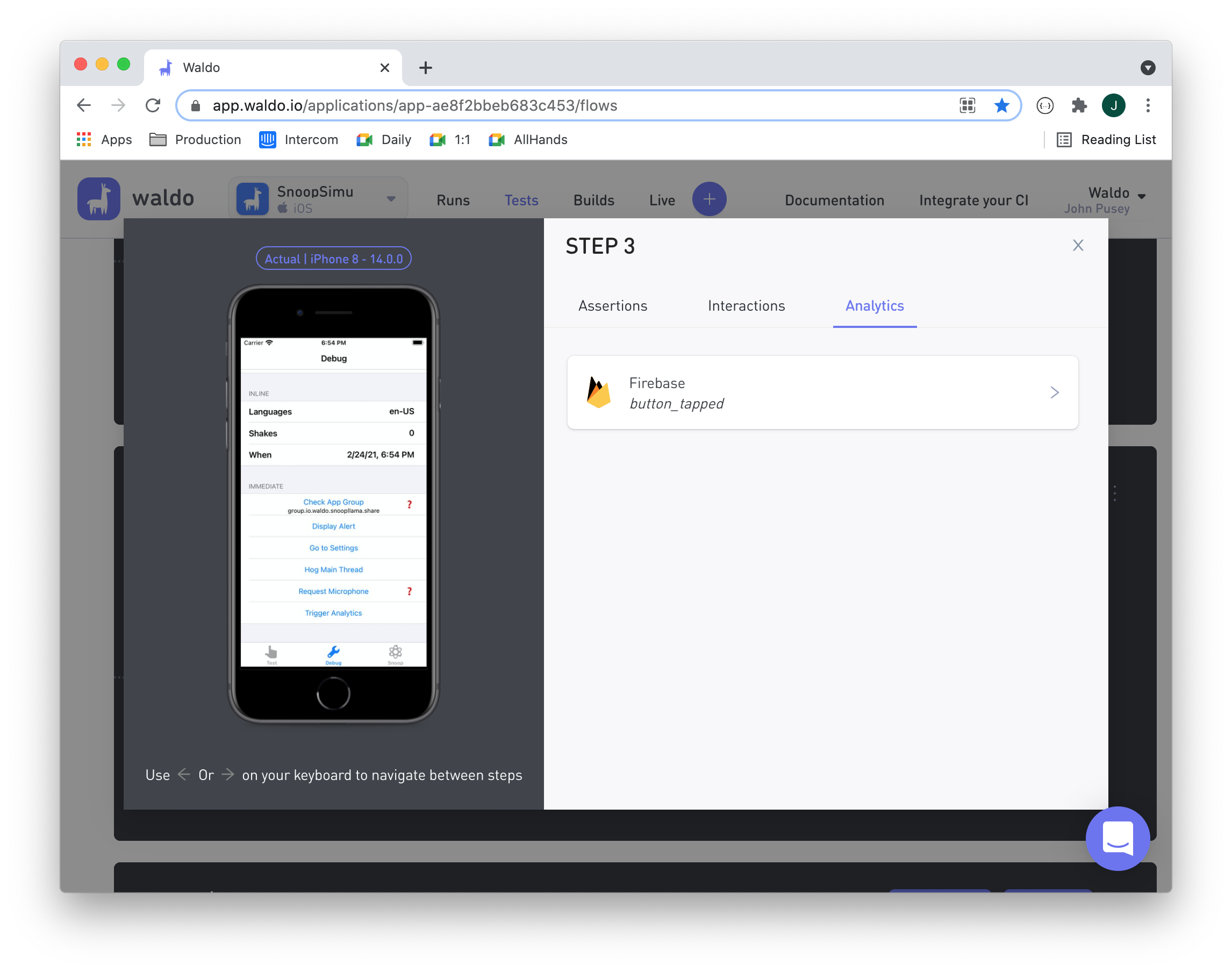The image size is (1232, 972).
Task: Click the three-dot menu on background card
Action: pyautogui.click(x=1114, y=494)
